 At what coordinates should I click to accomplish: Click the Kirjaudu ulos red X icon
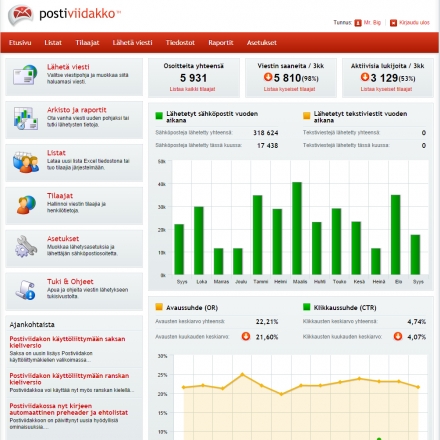(x=393, y=23)
